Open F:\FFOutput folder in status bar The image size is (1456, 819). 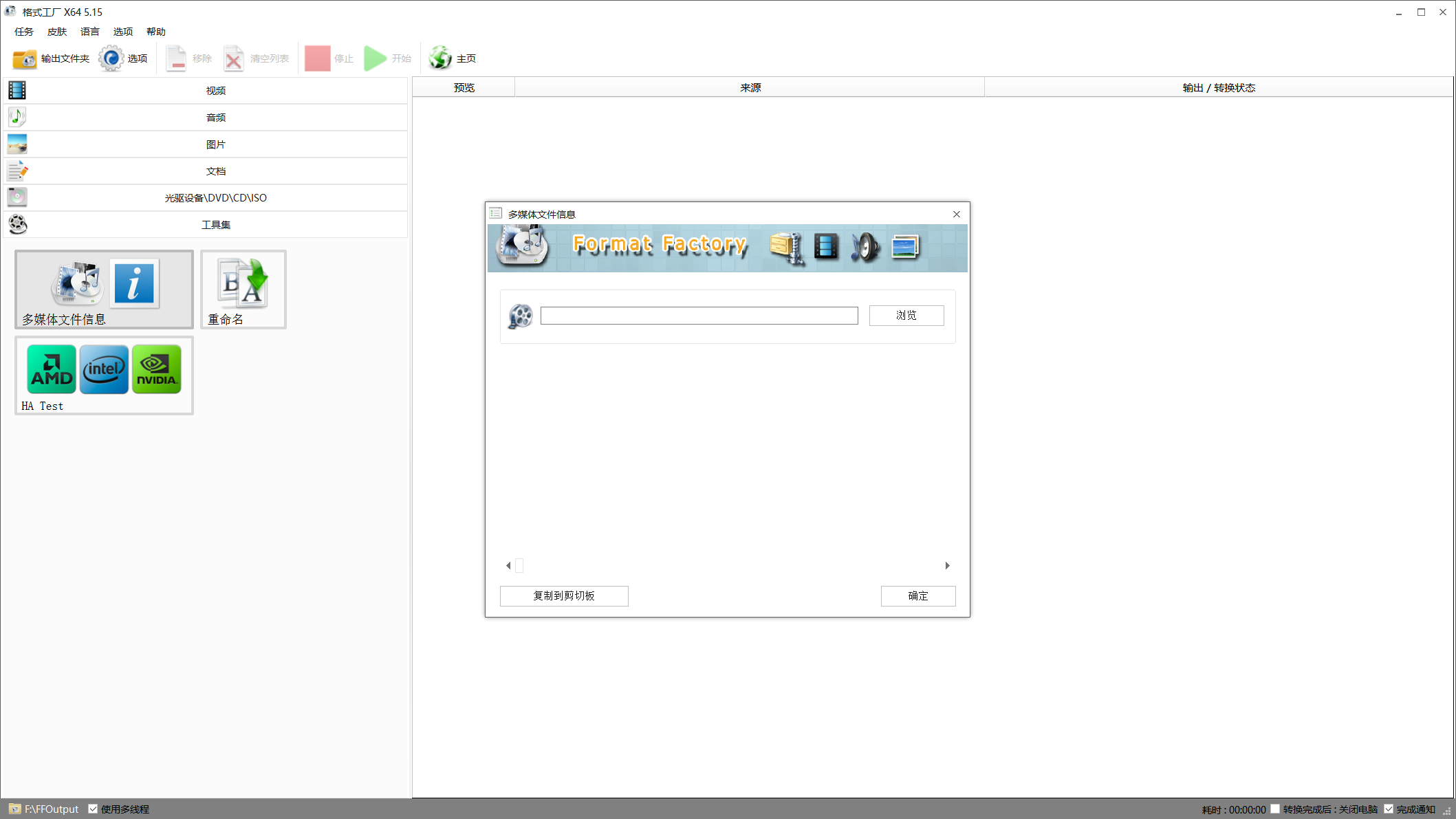(44, 809)
